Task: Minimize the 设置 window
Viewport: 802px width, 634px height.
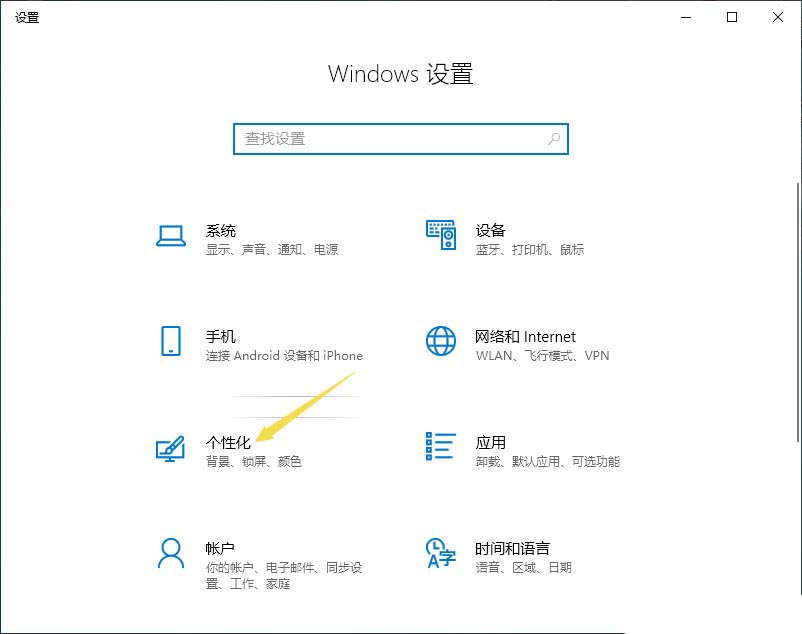Action: click(x=686, y=17)
